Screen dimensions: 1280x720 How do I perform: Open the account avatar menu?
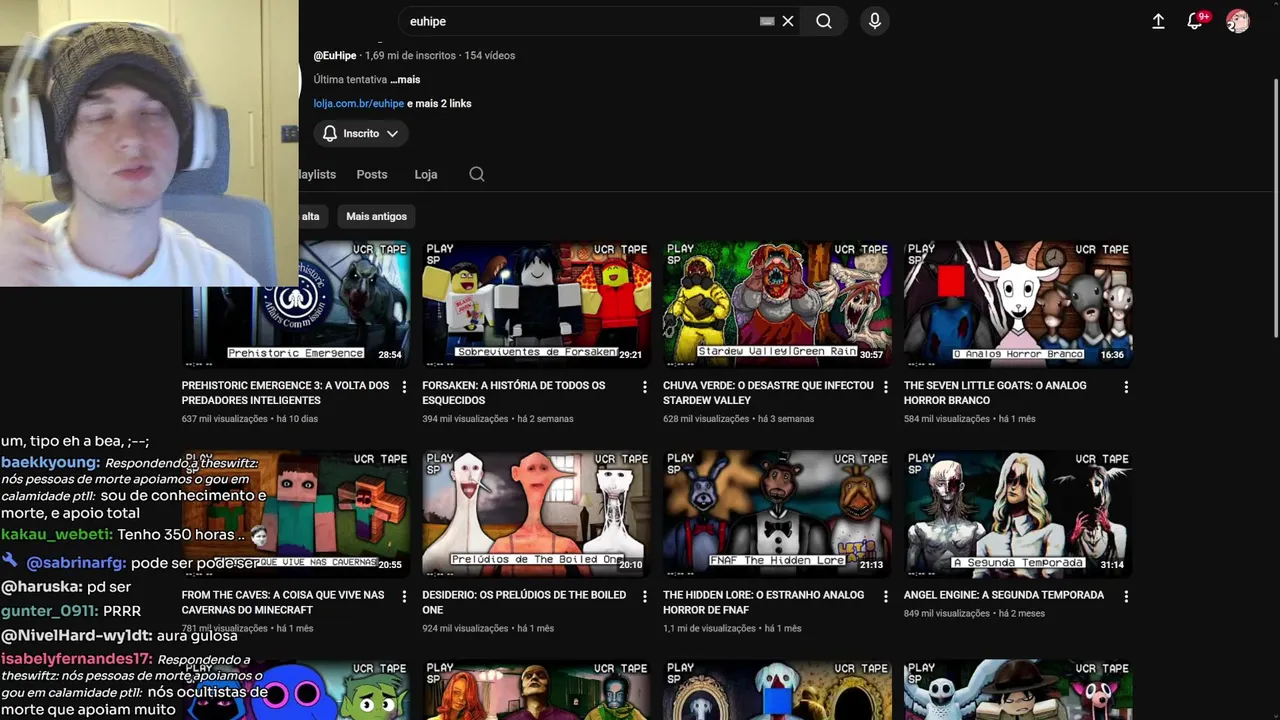click(1238, 21)
